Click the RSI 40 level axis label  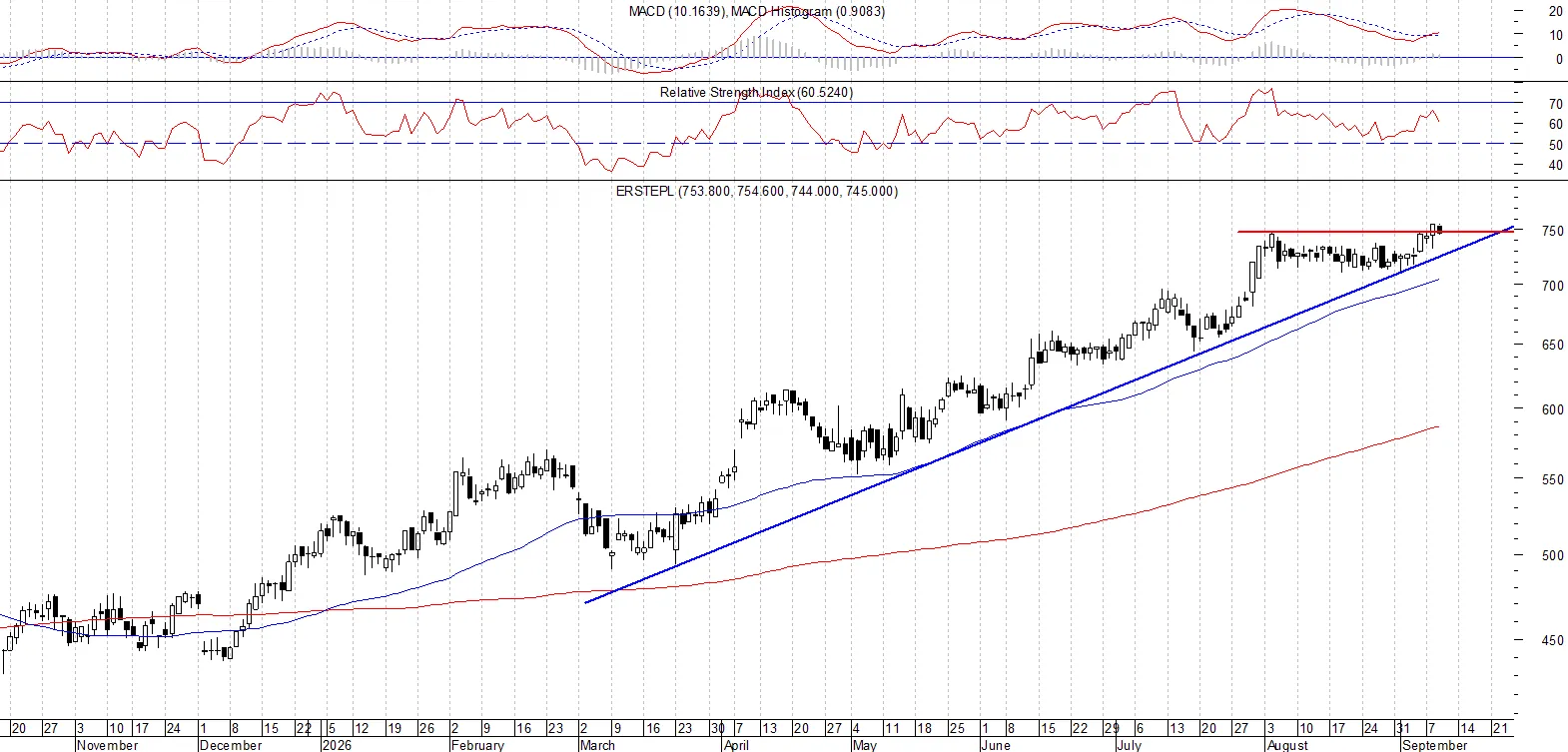click(1556, 166)
